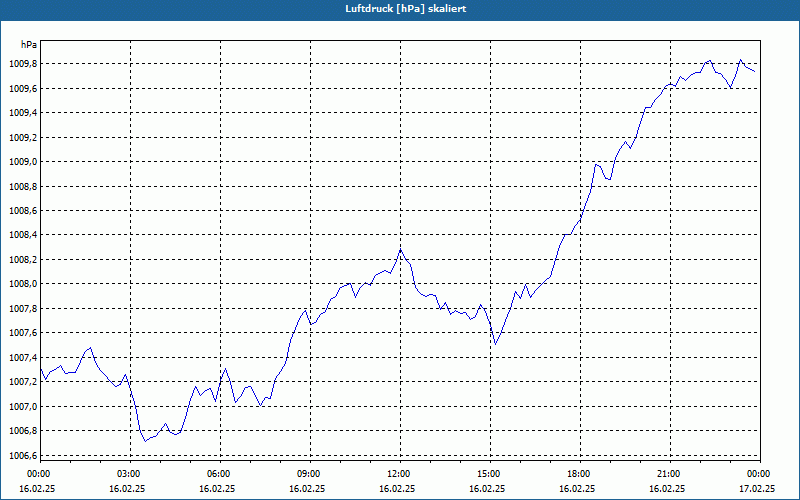Click the "16.02.25" date under 06:00
The width and height of the screenshot is (800, 500).
pyautogui.click(x=217, y=488)
